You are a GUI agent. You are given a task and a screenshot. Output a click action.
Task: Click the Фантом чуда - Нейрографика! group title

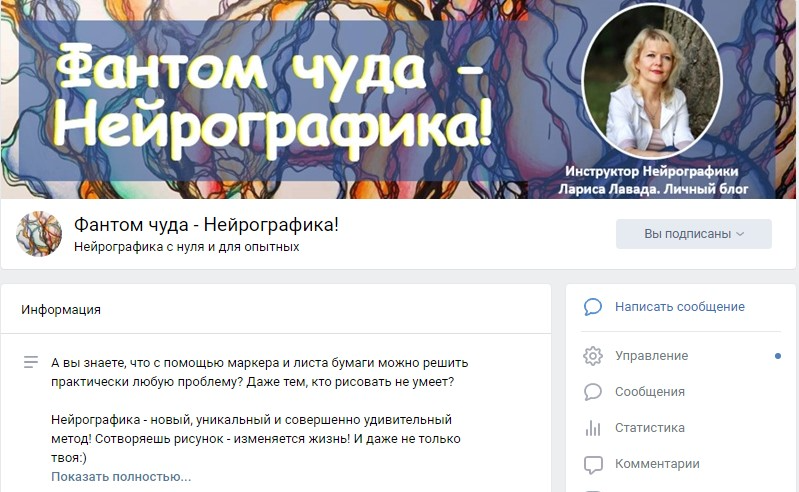click(x=206, y=225)
